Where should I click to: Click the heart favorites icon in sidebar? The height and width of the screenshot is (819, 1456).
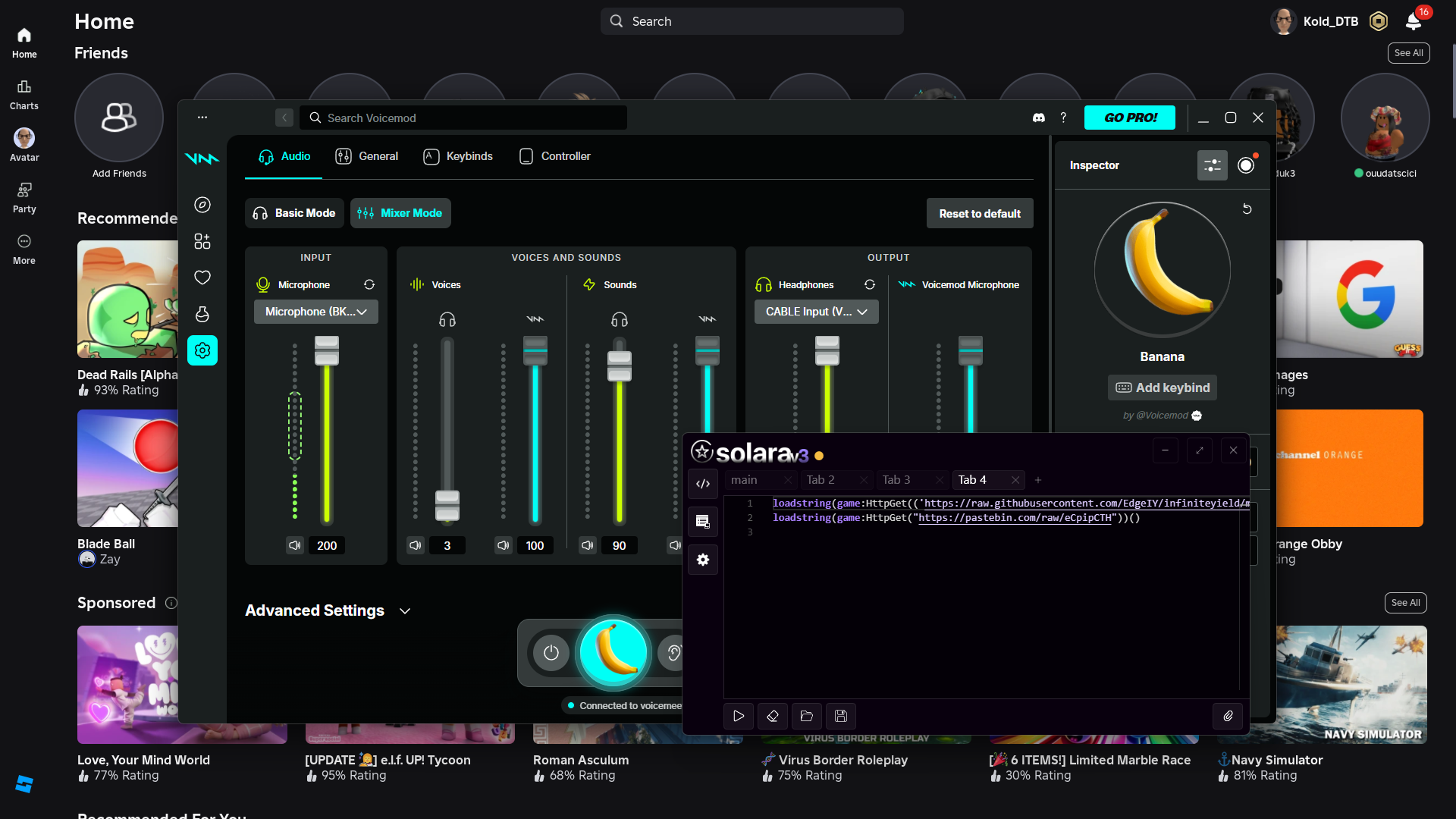pos(202,278)
